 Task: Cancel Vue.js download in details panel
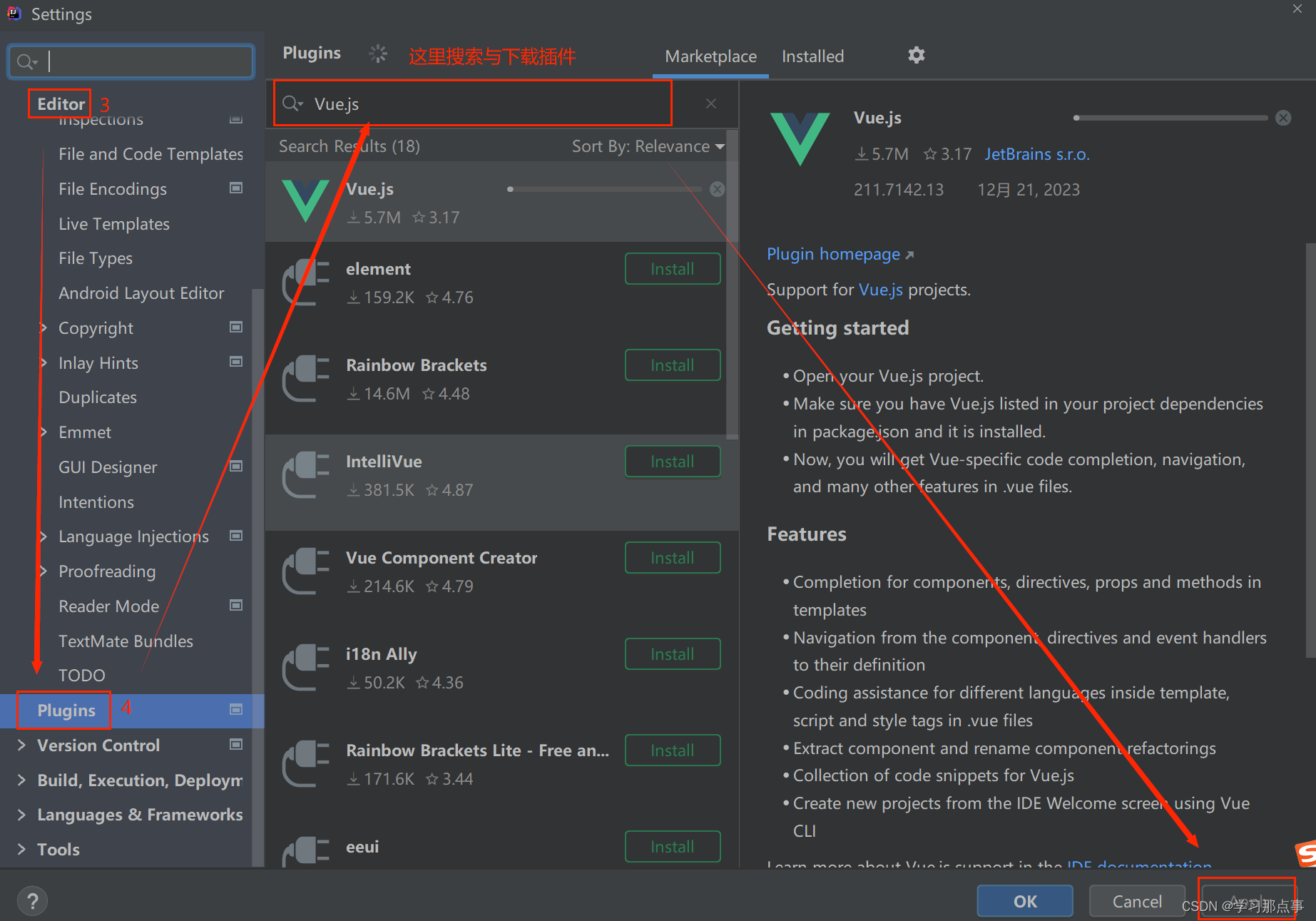(x=1283, y=118)
